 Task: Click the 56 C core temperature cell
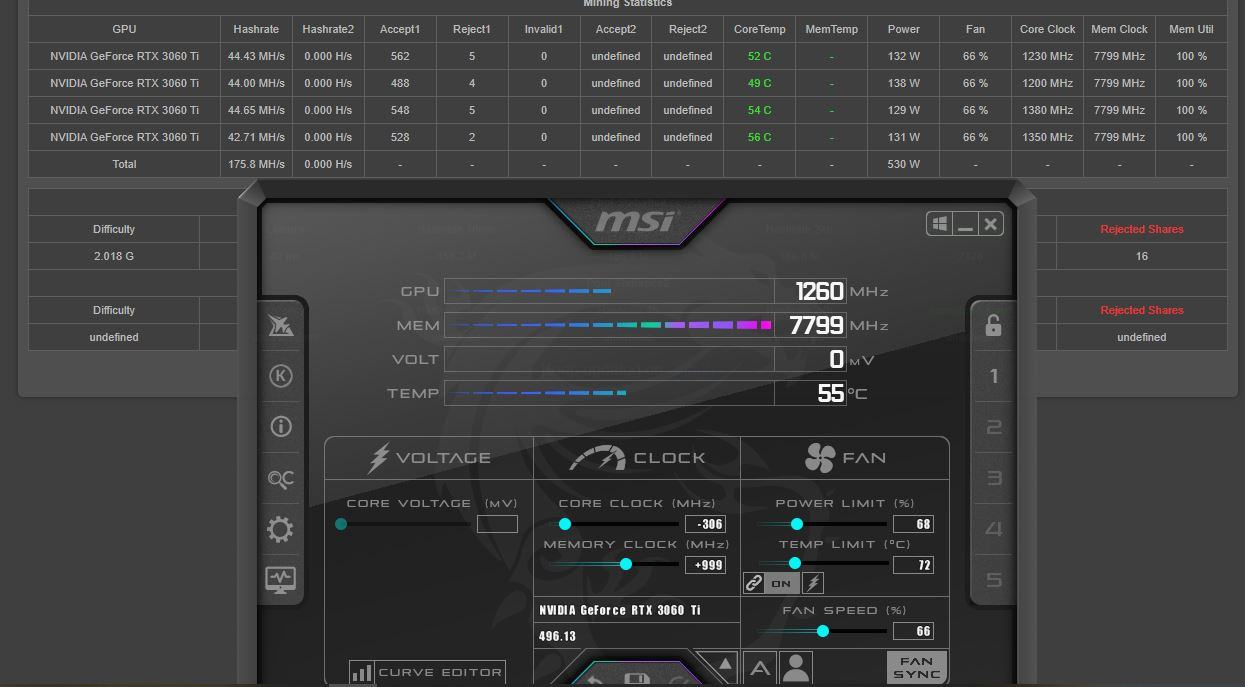(x=759, y=137)
